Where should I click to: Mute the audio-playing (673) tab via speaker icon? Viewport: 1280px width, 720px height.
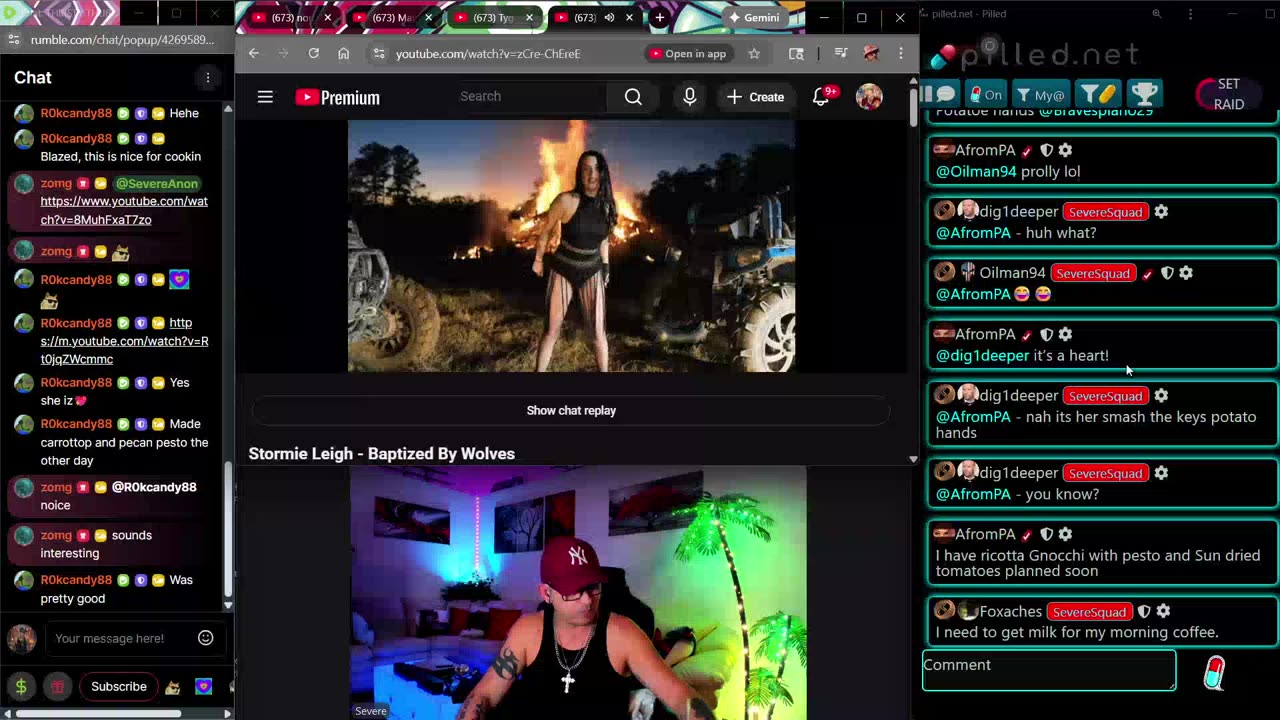click(609, 18)
